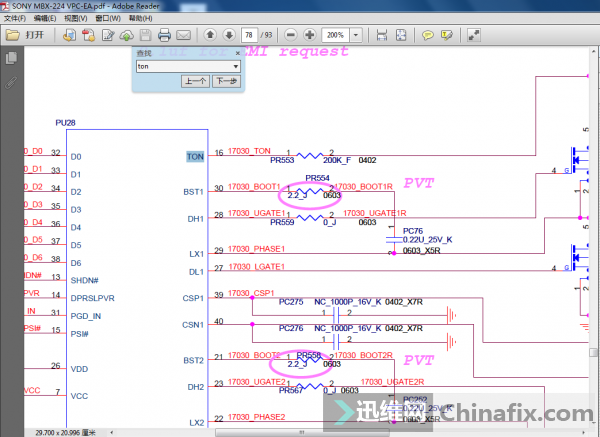The image size is (600, 437).
Task: Click the 17030_TON net label
Action: [249, 151]
